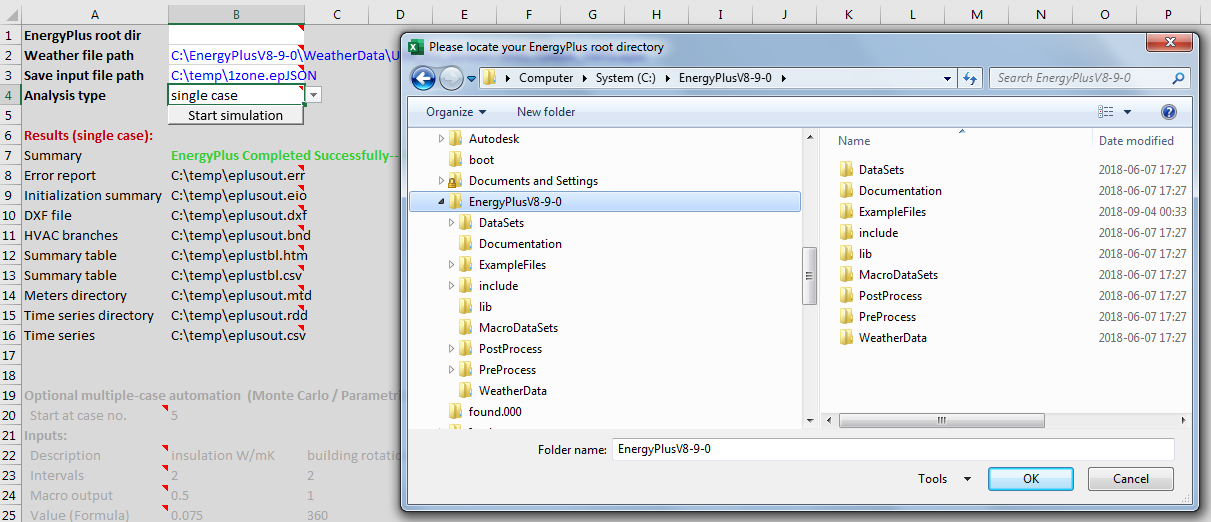Click the lib folder icon in file list
Viewport: 1211px width, 522px height.
point(846,254)
